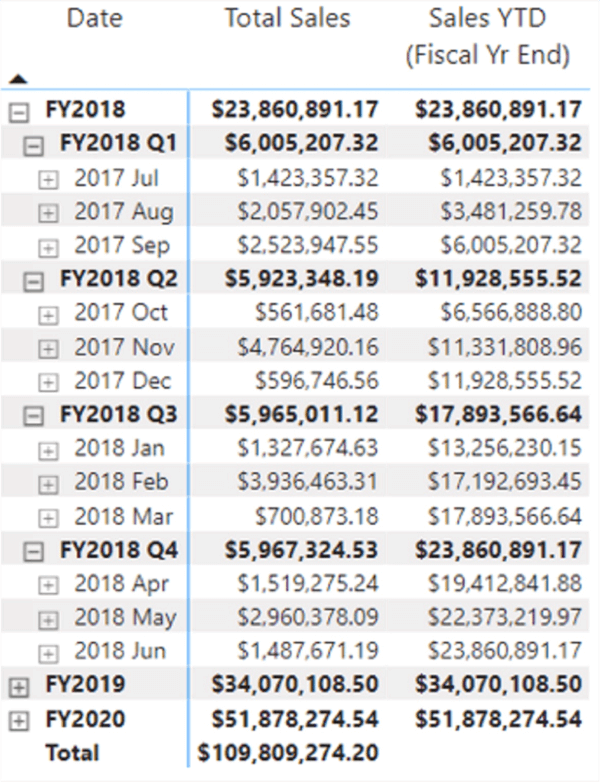600x783 pixels.
Task: Collapse the FY2018 Q2 quarter
Action: coord(34,280)
